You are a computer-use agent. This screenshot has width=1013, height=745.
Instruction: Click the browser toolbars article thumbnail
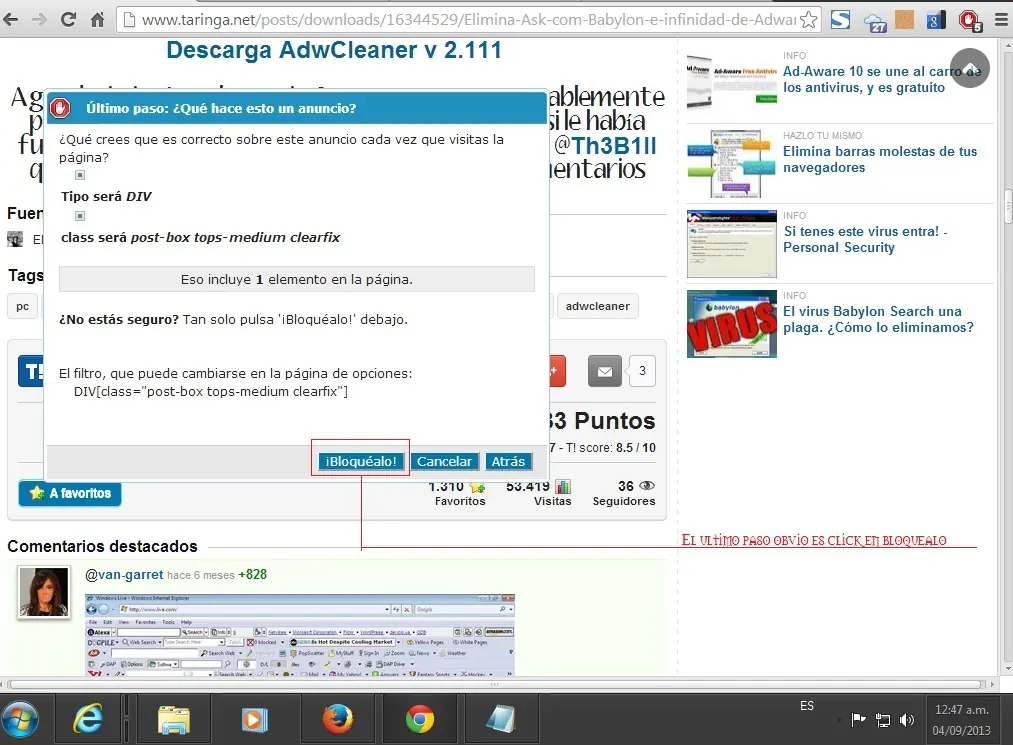pyautogui.click(x=732, y=163)
